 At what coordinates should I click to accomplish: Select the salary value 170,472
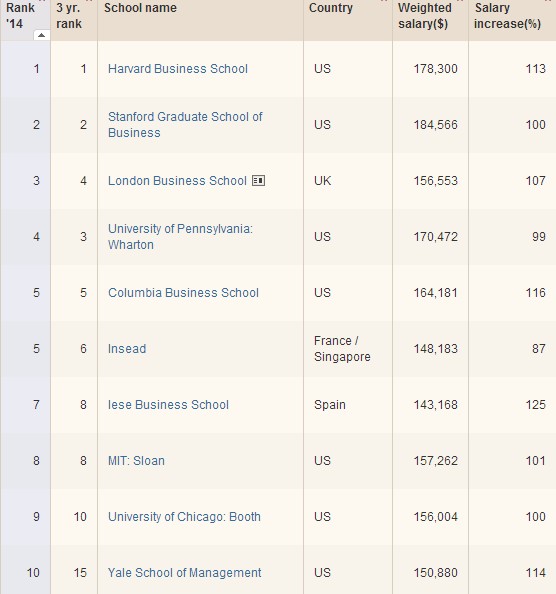[x=435, y=237]
